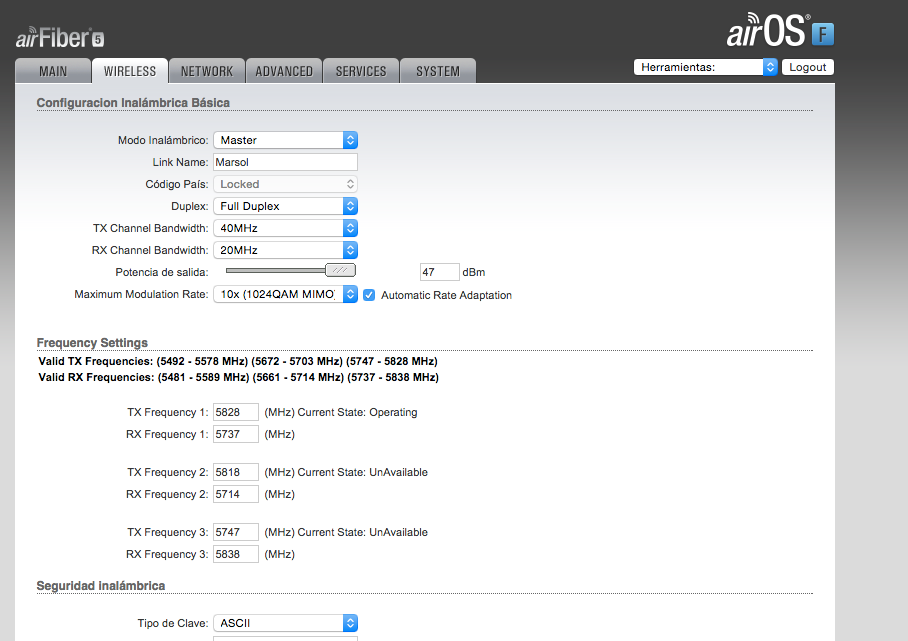Image resolution: width=908 pixels, height=641 pixels.
Task: Click the airFiber 5 logo
Action: (58, 36)
